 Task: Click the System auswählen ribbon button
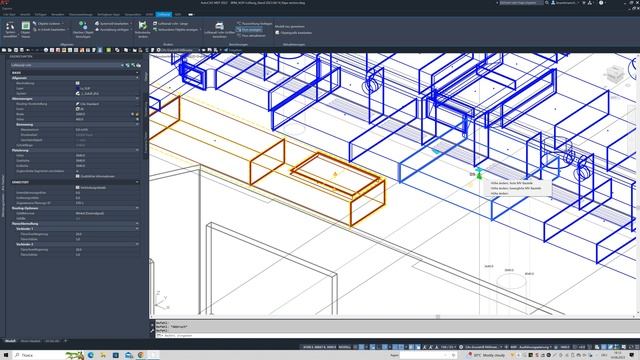(10, 29)
